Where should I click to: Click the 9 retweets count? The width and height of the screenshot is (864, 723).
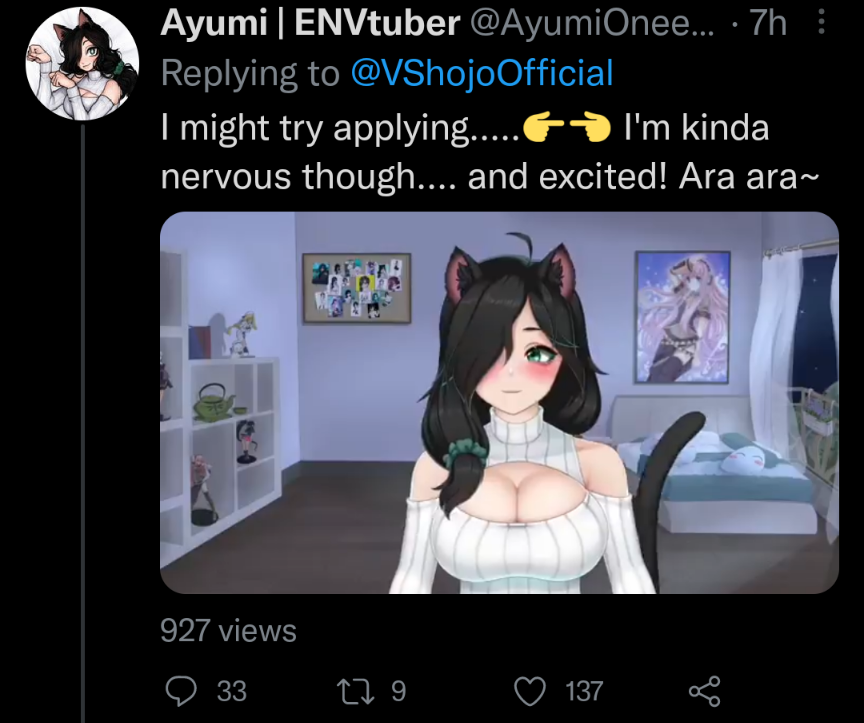(398, 691)
